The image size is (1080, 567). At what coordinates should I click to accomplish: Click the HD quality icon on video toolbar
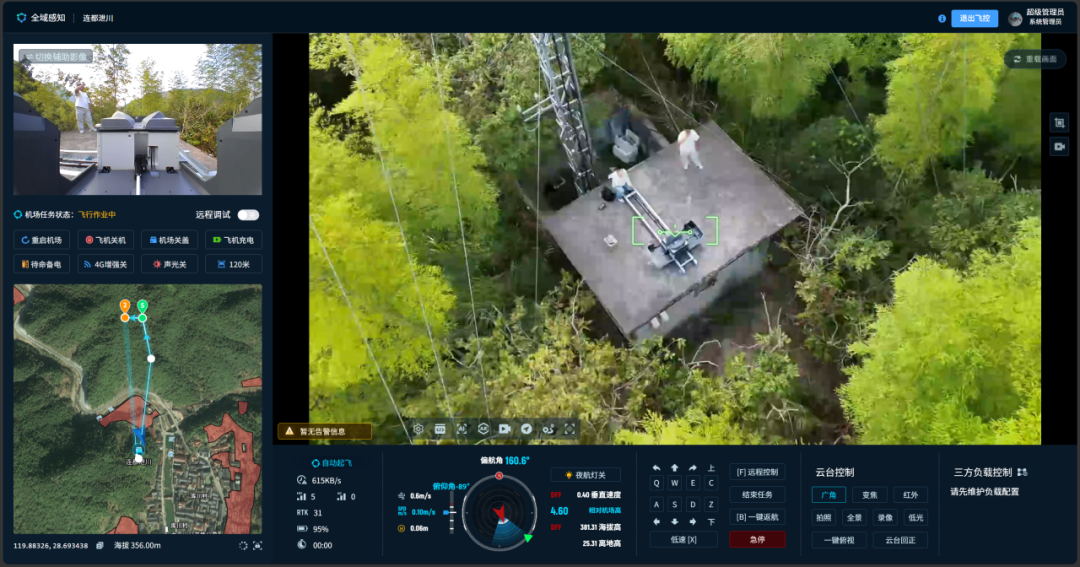pos(440,429)
